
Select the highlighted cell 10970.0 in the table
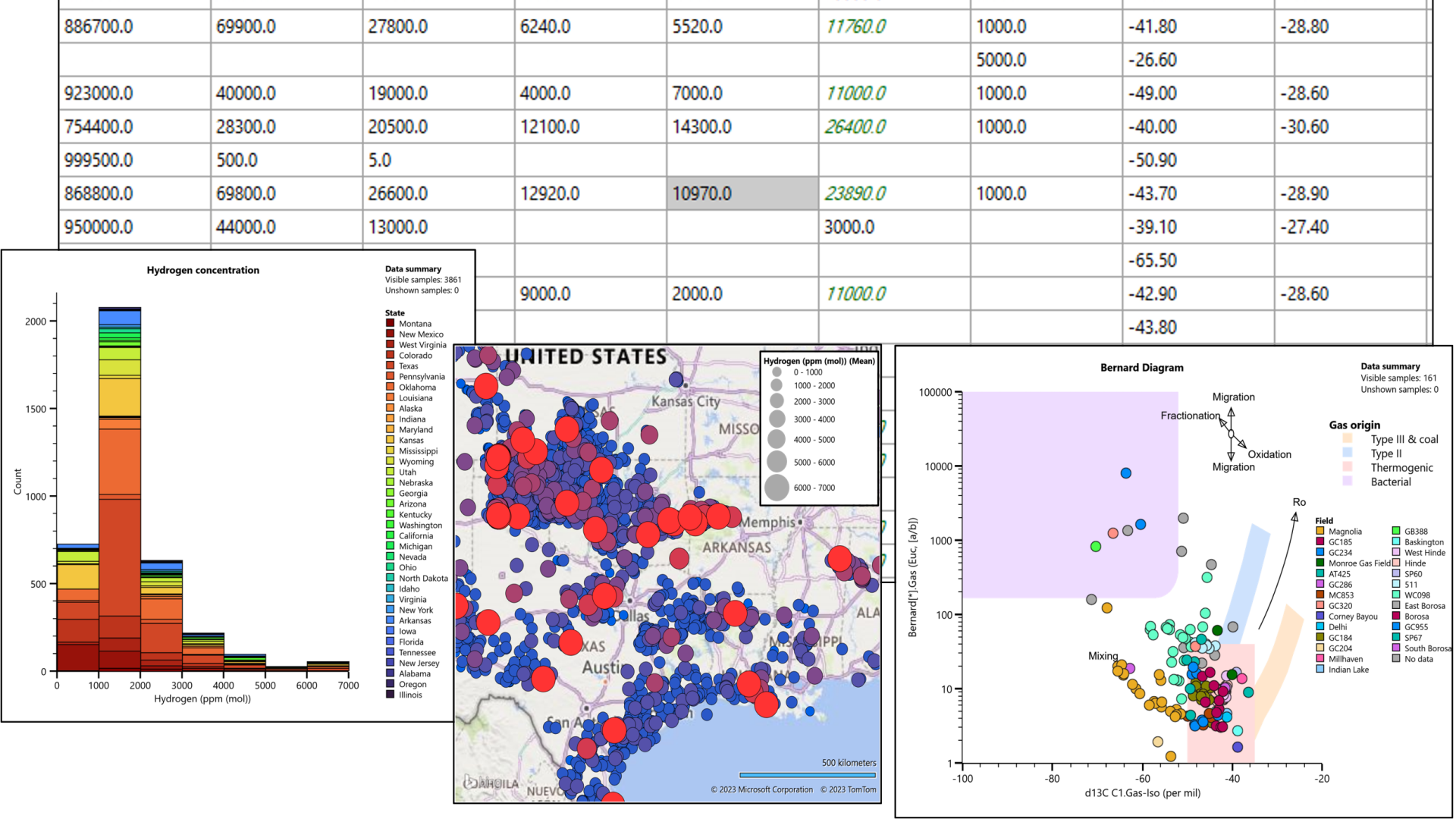tap(742, 193)
